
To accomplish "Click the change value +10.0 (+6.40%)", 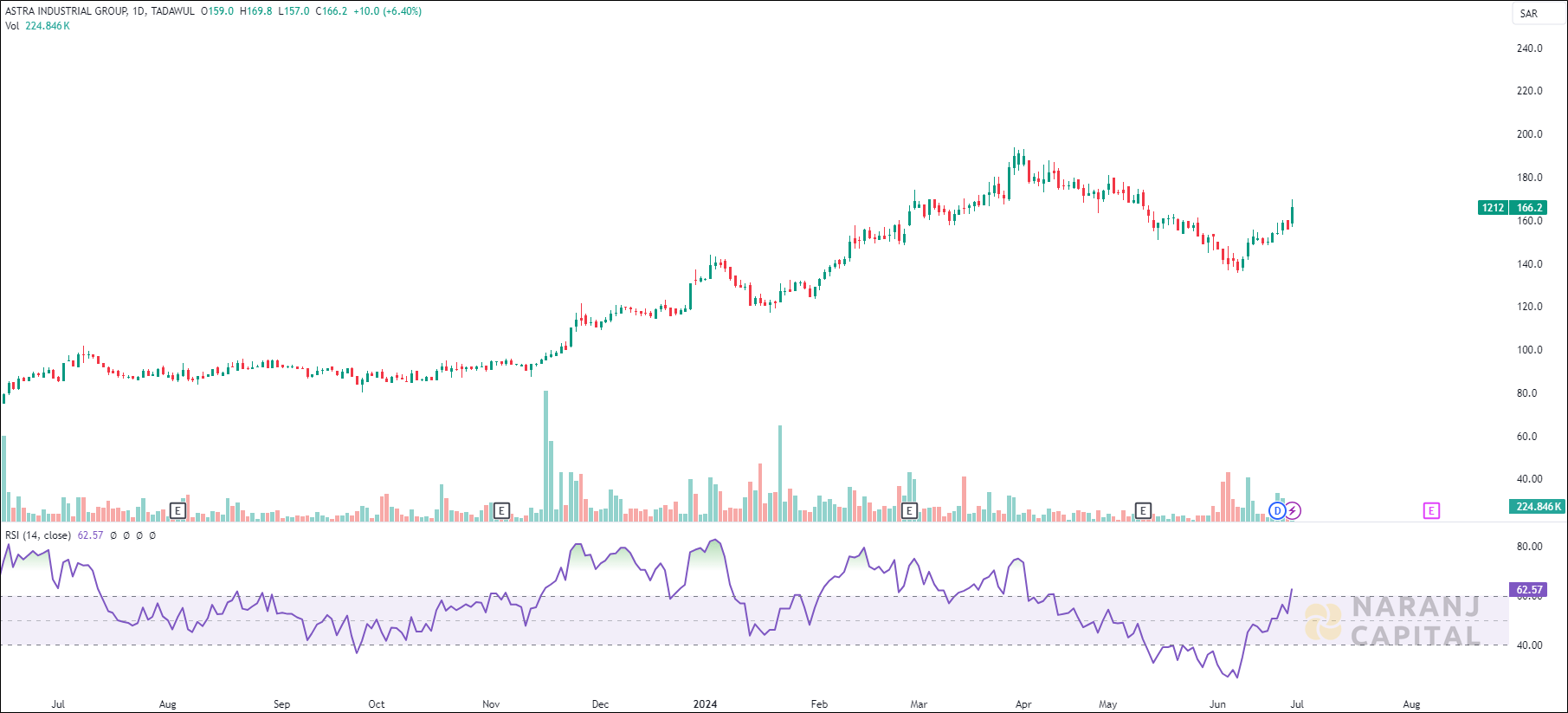I will (387, 11).
